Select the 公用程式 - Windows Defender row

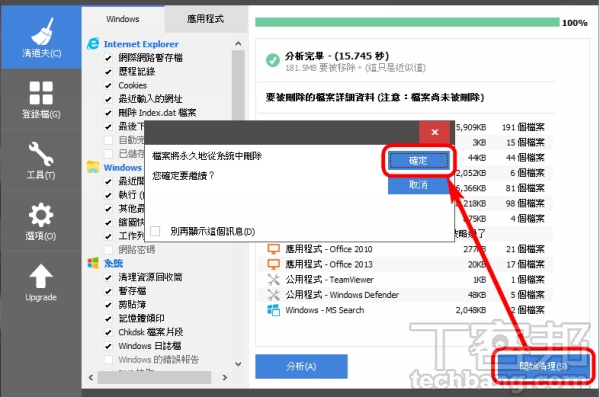(406, 295)
